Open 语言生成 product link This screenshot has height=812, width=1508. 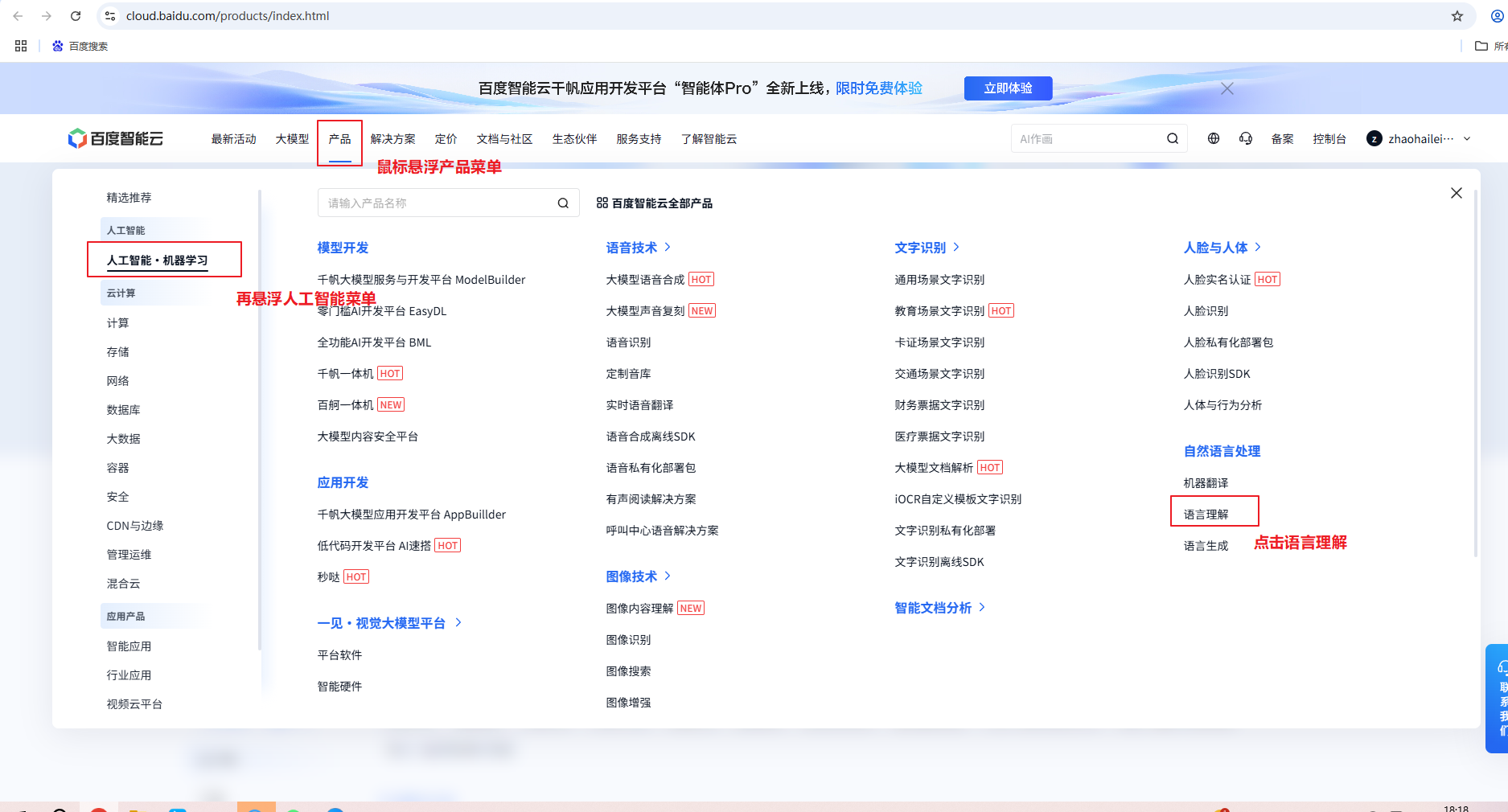point(1206,546)
